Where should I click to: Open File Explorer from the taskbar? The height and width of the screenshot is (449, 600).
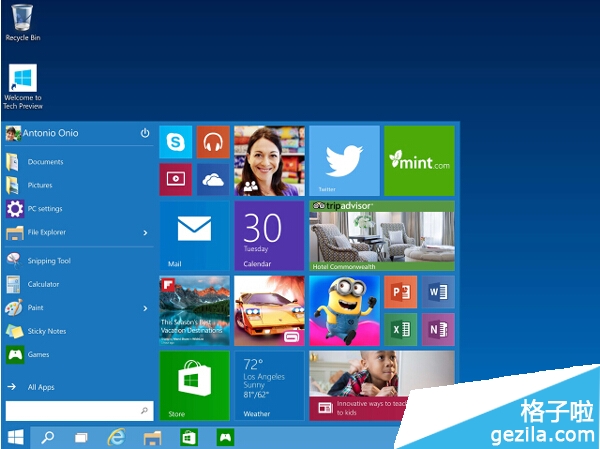(x=152, y=437)
